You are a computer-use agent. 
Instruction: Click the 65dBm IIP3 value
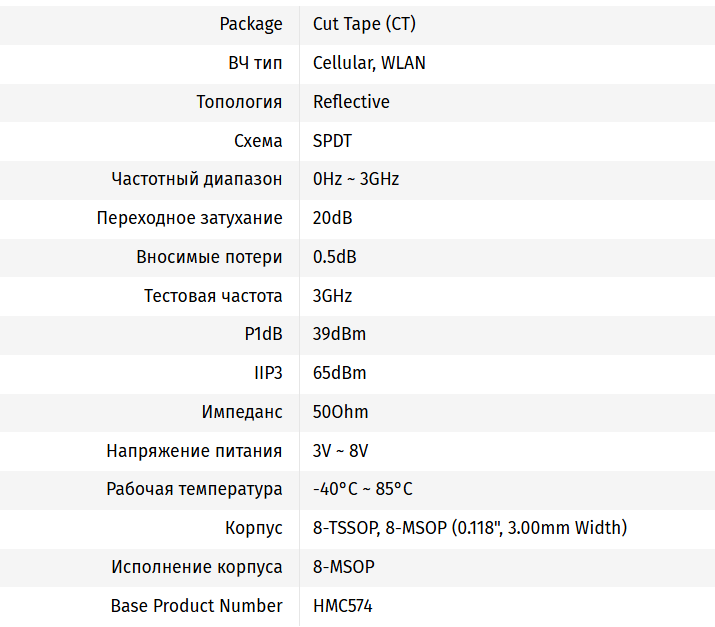[x=339, y=373]
